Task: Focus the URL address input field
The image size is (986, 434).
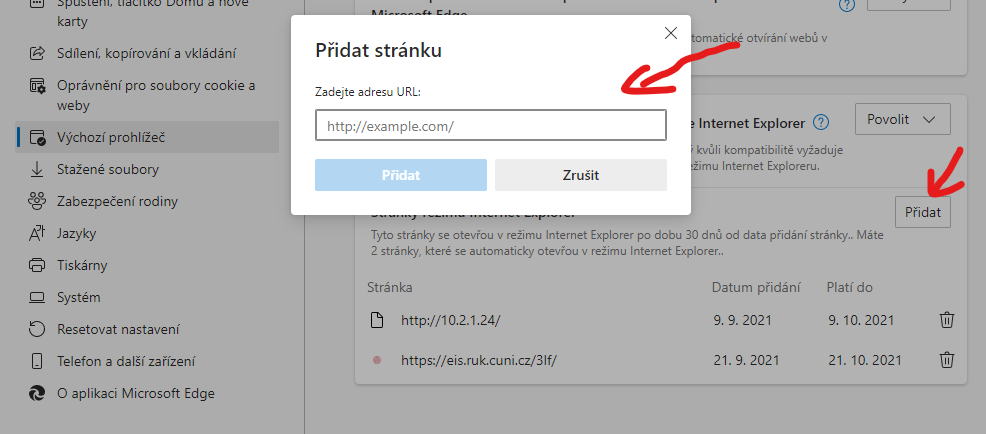Action: 490,125
